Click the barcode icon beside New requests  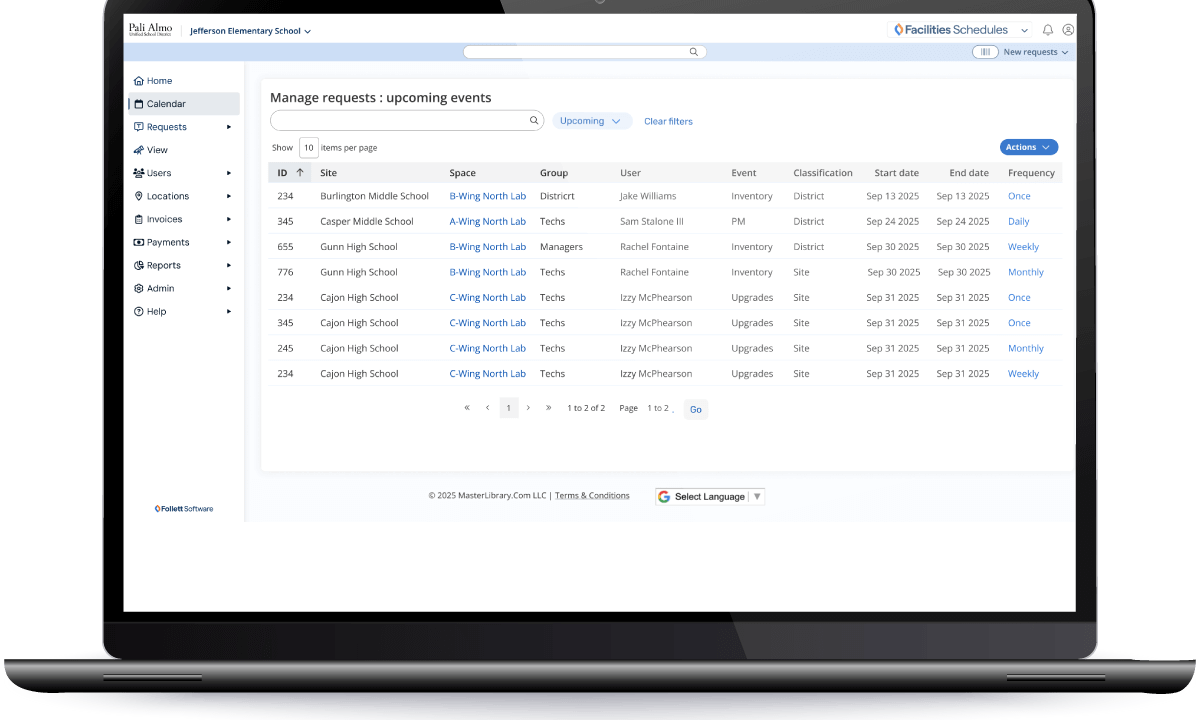click(985, 52)
